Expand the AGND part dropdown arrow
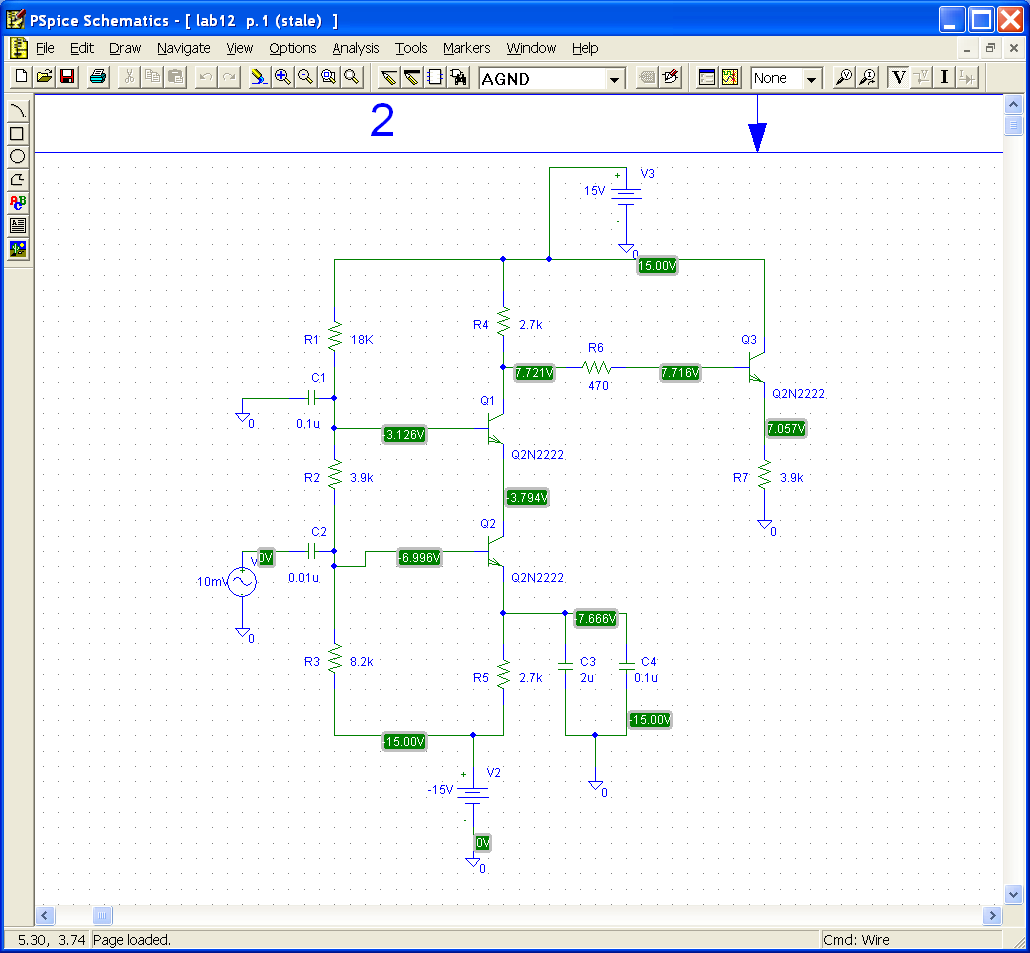The height and width of the screenshot is (953, 1030). pyautogui.click(x=614, y=79)
